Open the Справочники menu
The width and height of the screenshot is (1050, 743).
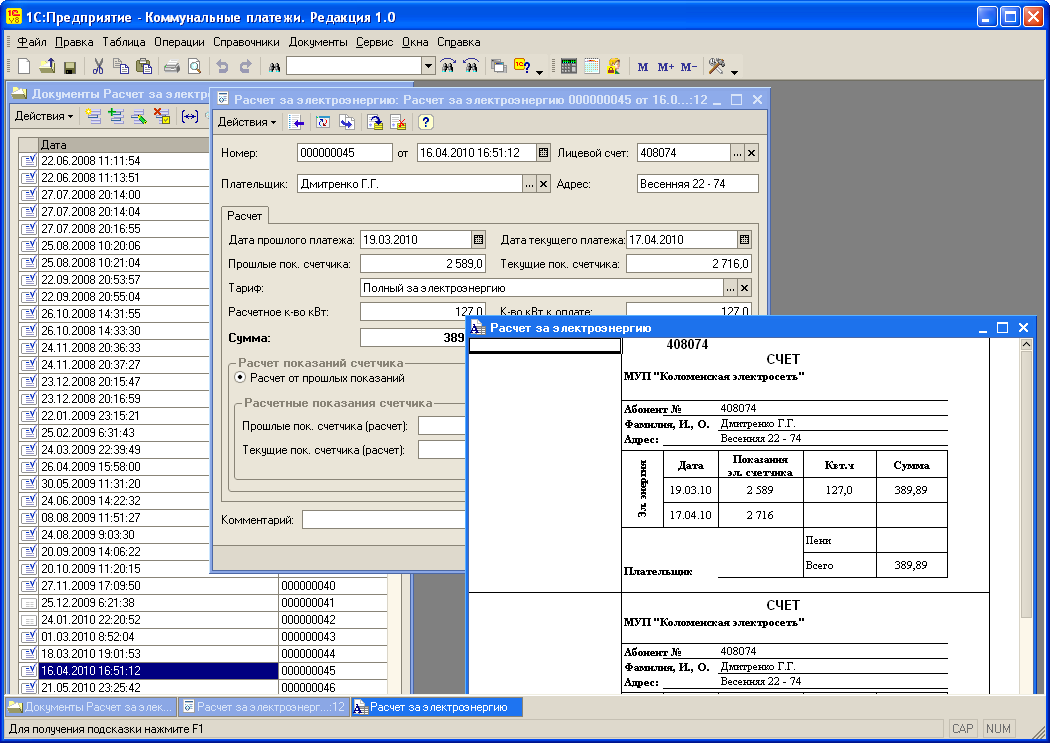pyautogui.click(x=246, y=42)
